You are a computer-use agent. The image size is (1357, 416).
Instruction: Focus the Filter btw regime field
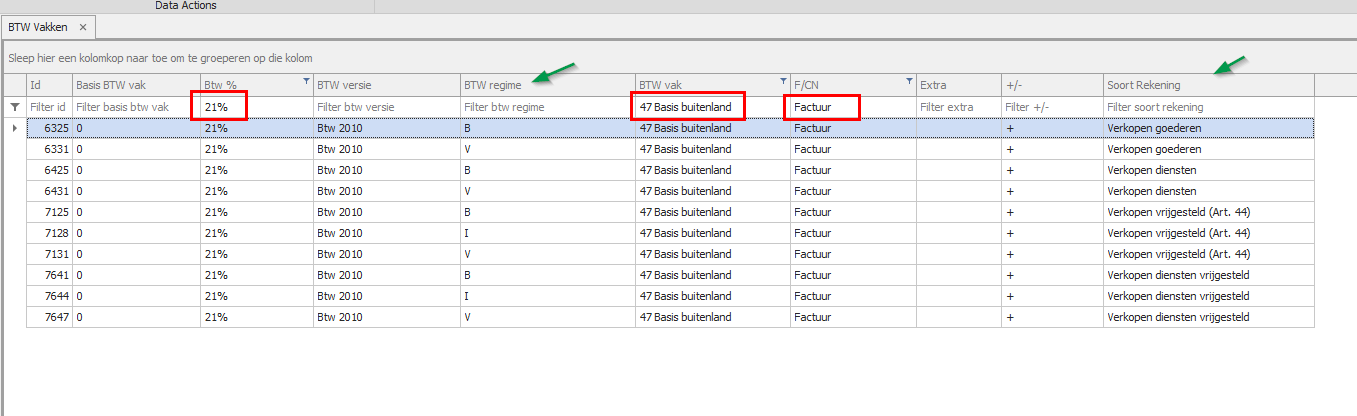point(546,107)
